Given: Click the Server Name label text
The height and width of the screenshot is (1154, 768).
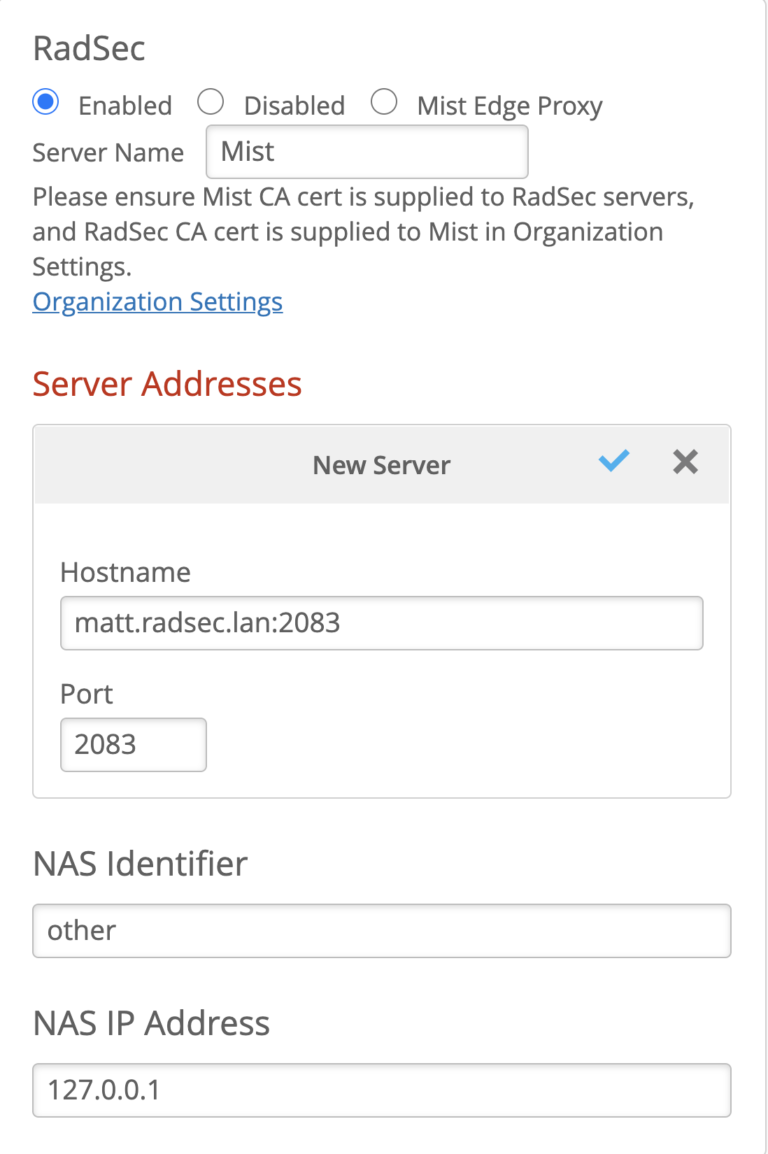Looking at the screenshot, I should (108, 153).
